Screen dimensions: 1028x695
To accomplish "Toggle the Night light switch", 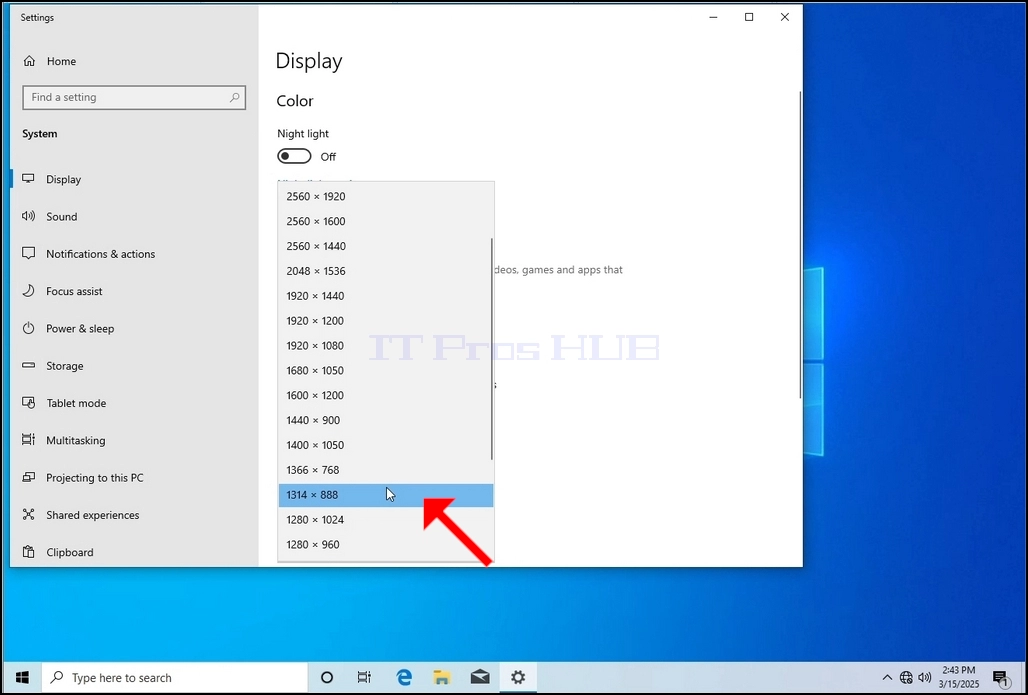I will tap(294, 156).
